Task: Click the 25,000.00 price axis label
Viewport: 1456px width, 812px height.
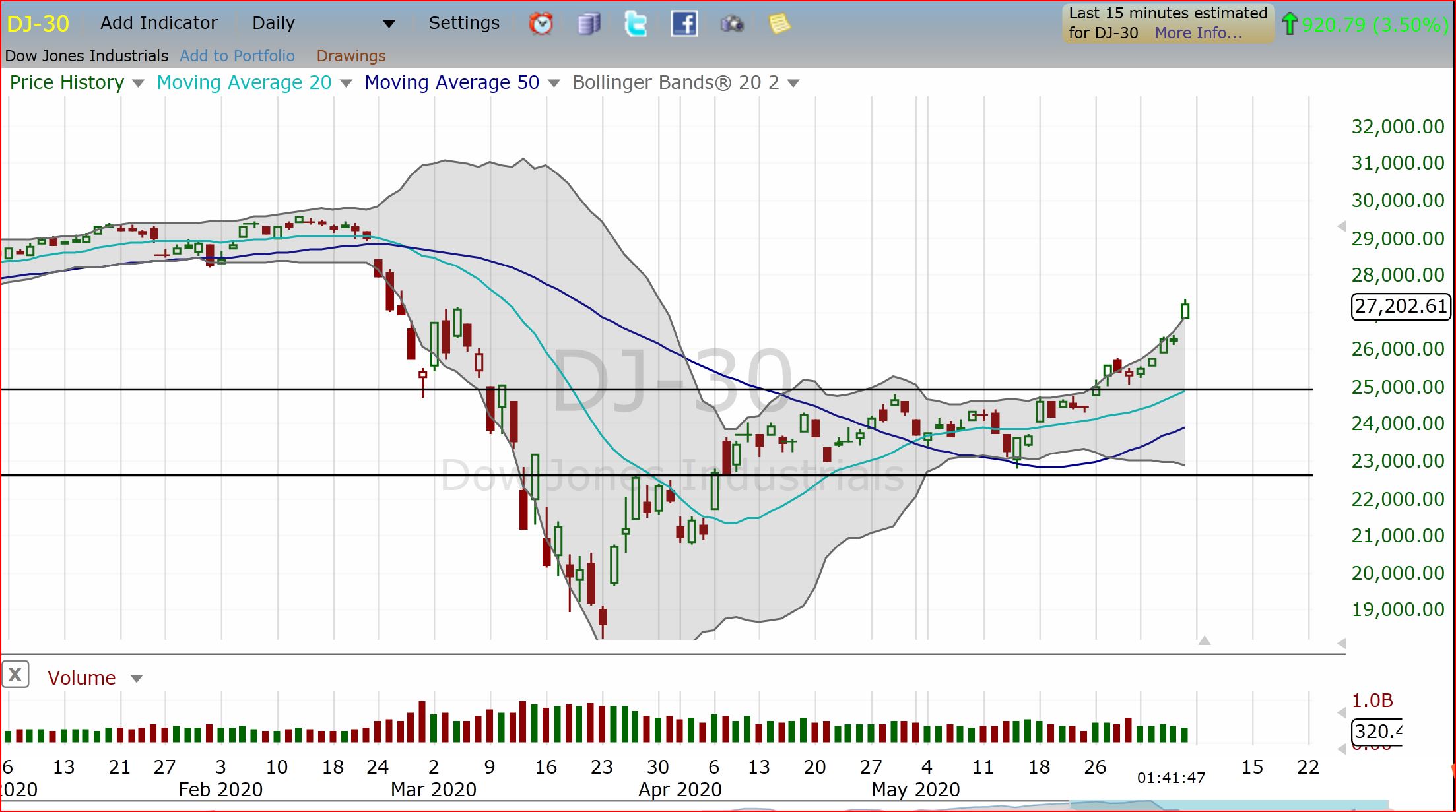Action: (x=1398, y=387)
